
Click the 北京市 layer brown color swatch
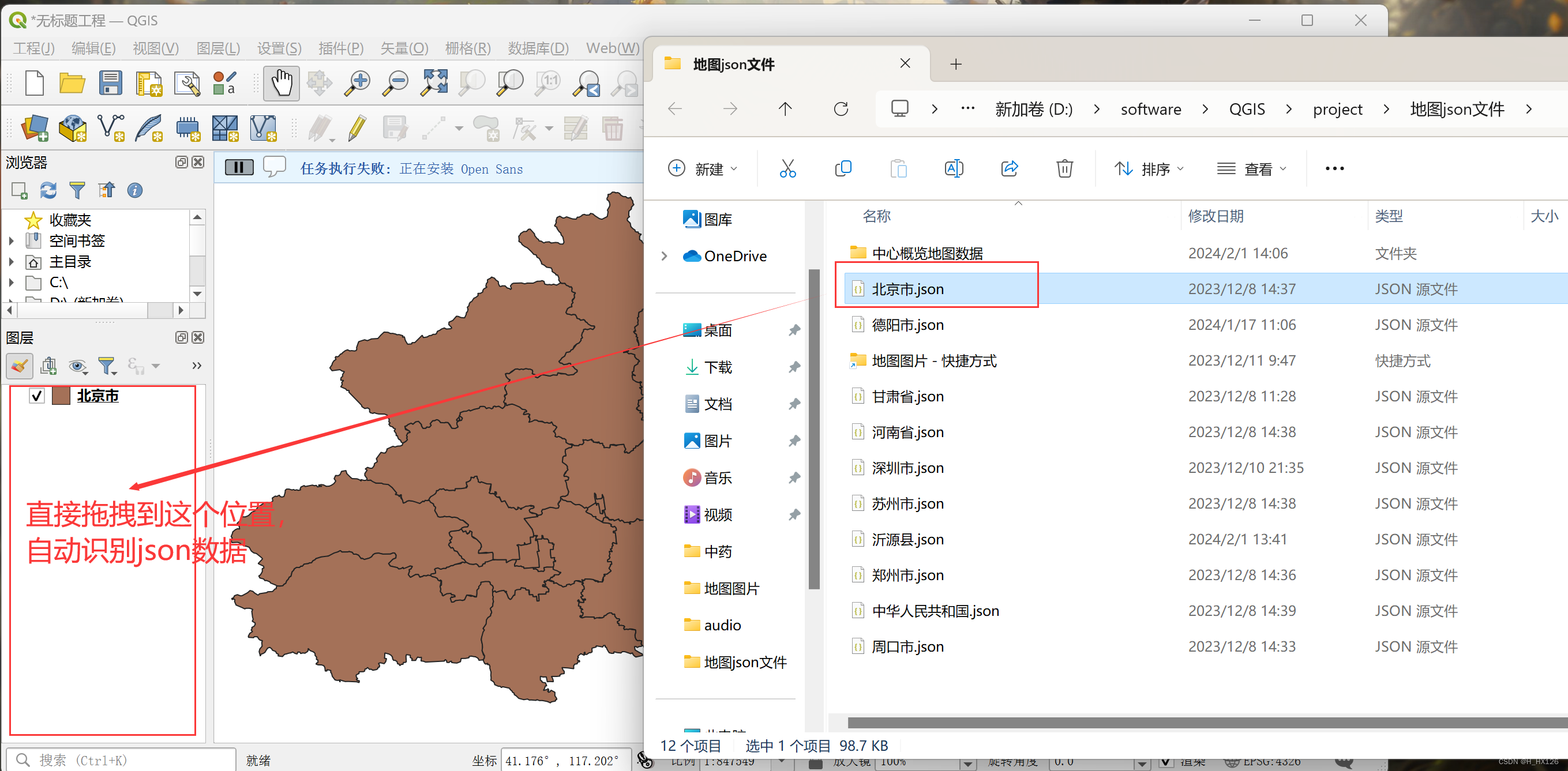click(x=61, y=396)
